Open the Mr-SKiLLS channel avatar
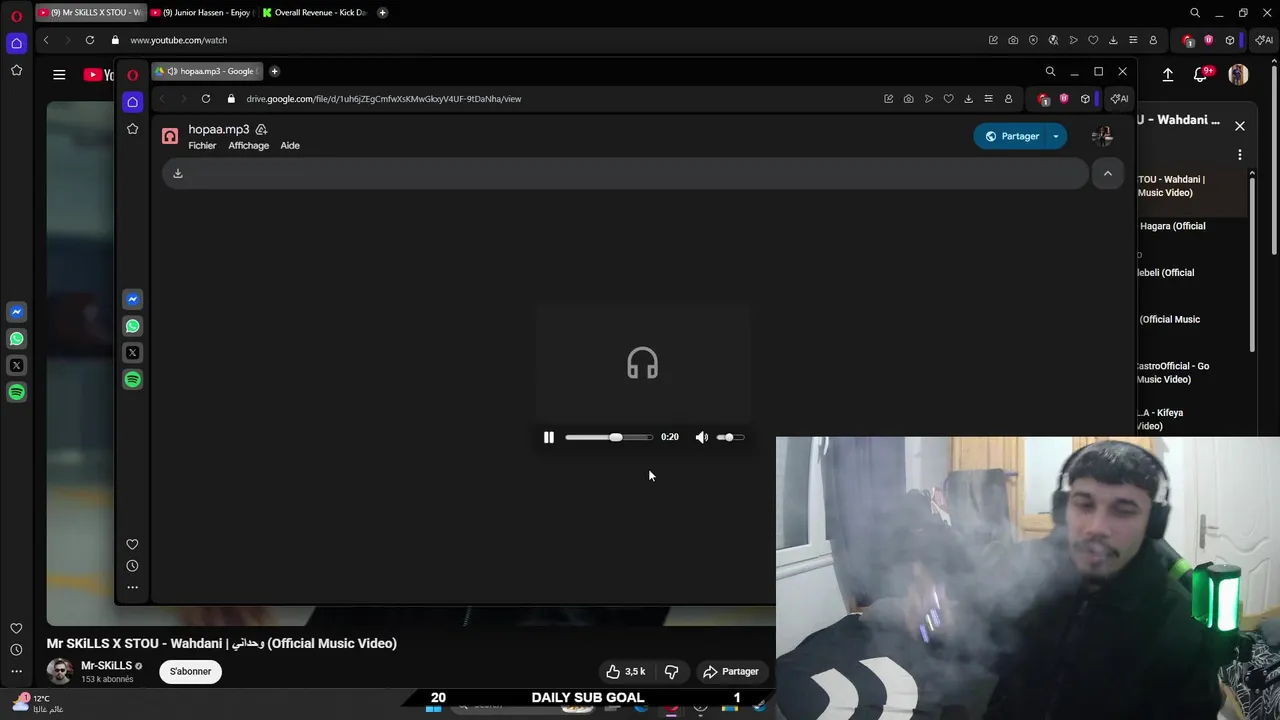 [x=59, y=672]
